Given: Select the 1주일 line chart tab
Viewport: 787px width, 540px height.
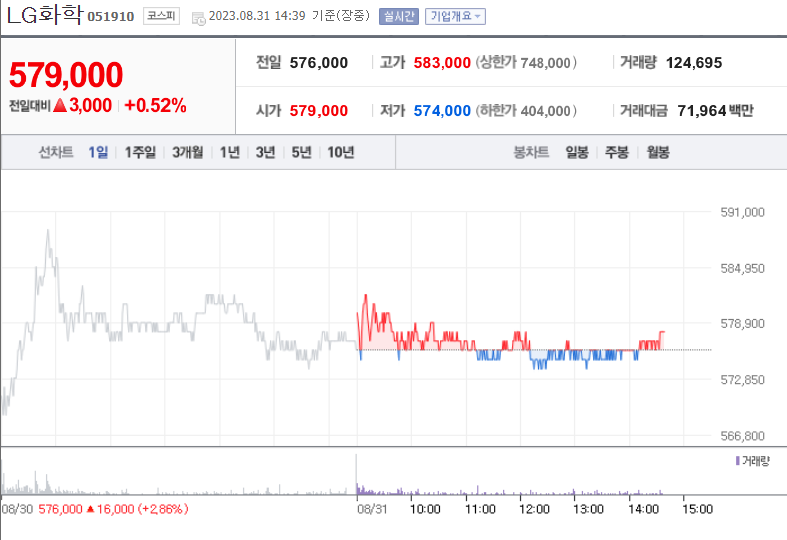Looking at the screenshot, I should (140, 152).
